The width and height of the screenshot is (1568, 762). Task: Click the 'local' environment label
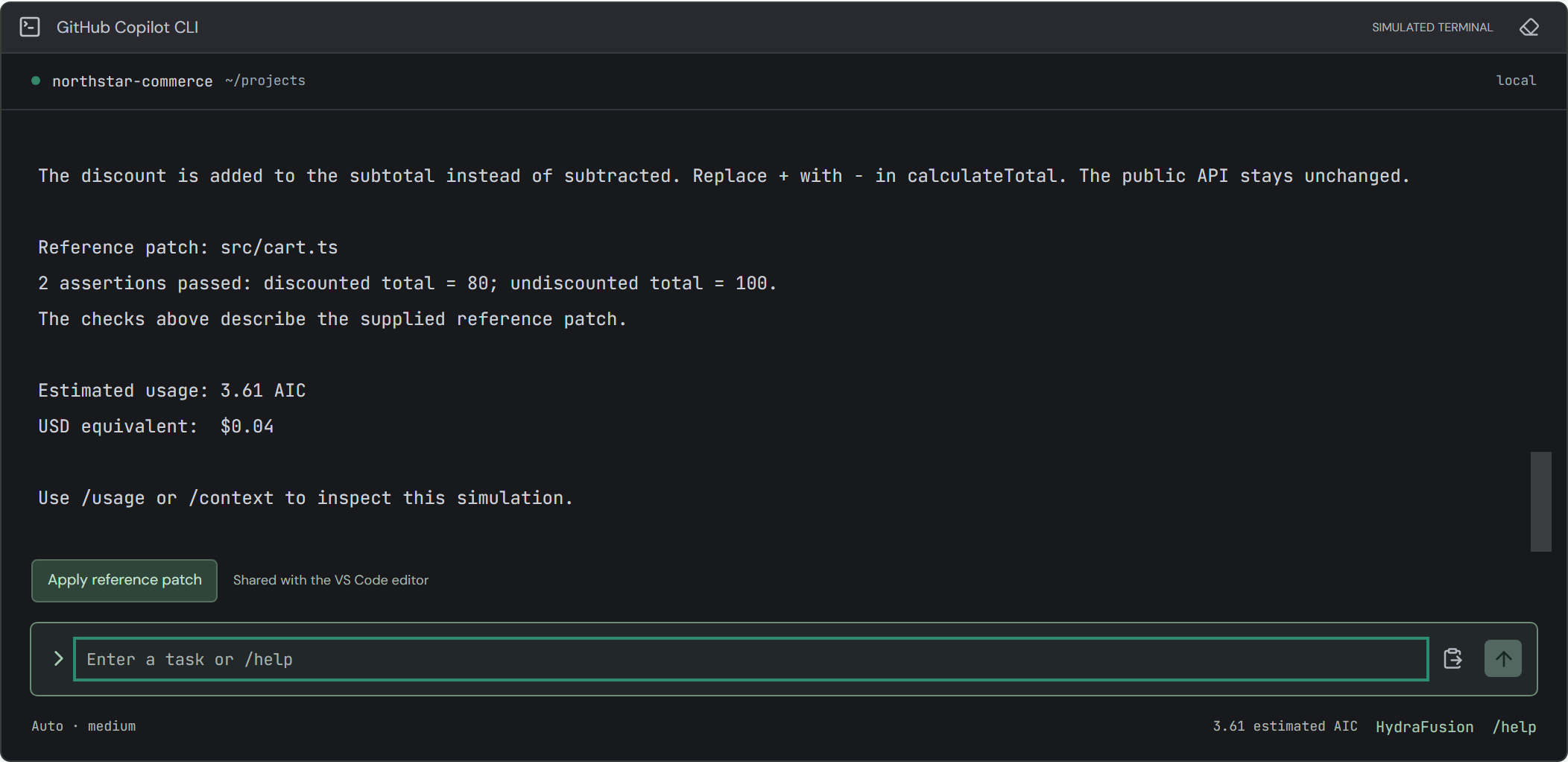click(1516, 81)
